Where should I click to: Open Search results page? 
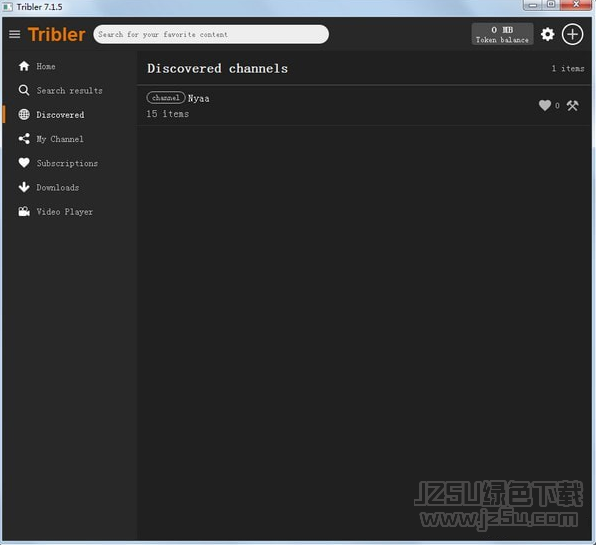pos(70,90)
